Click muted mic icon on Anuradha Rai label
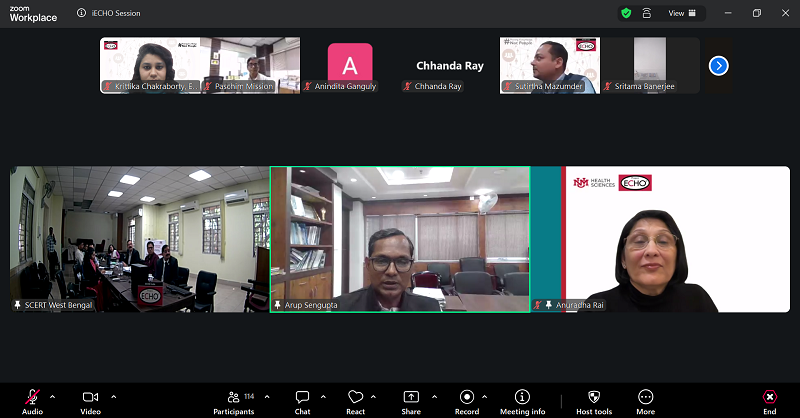Screen dimensions: 800x418 coord(538,305)
